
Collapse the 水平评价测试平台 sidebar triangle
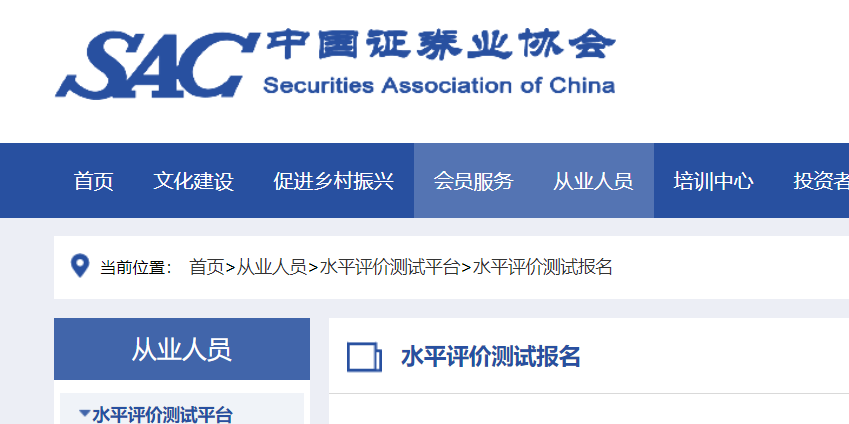[x=84, y=414]
